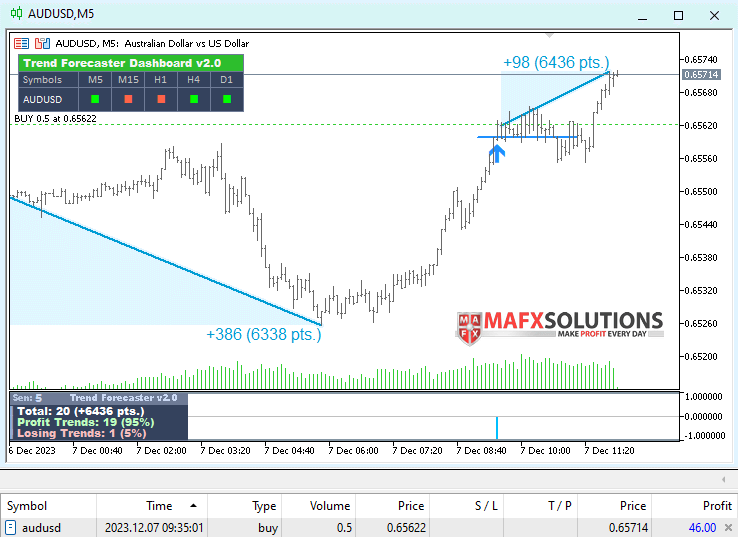The height and width of the screenshot is (537, 738).
Task: Click the audusd position row icon
Action: [x=10, y=528]
